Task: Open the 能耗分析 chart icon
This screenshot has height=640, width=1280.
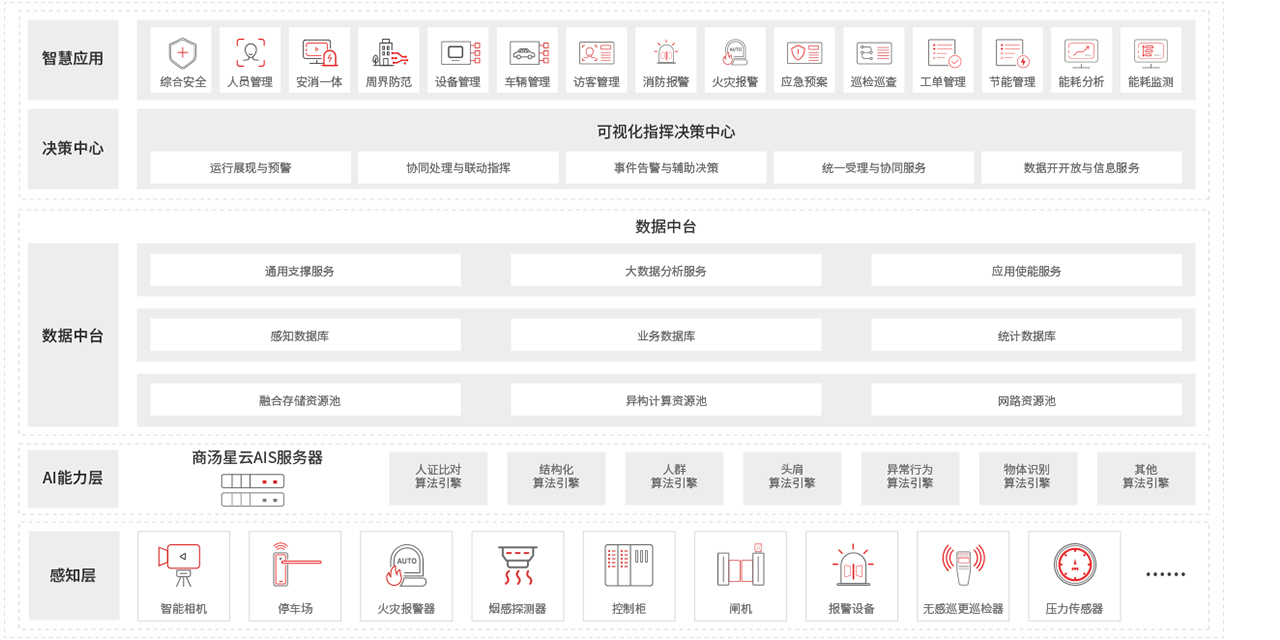Action: click(x=1081, y=53)
